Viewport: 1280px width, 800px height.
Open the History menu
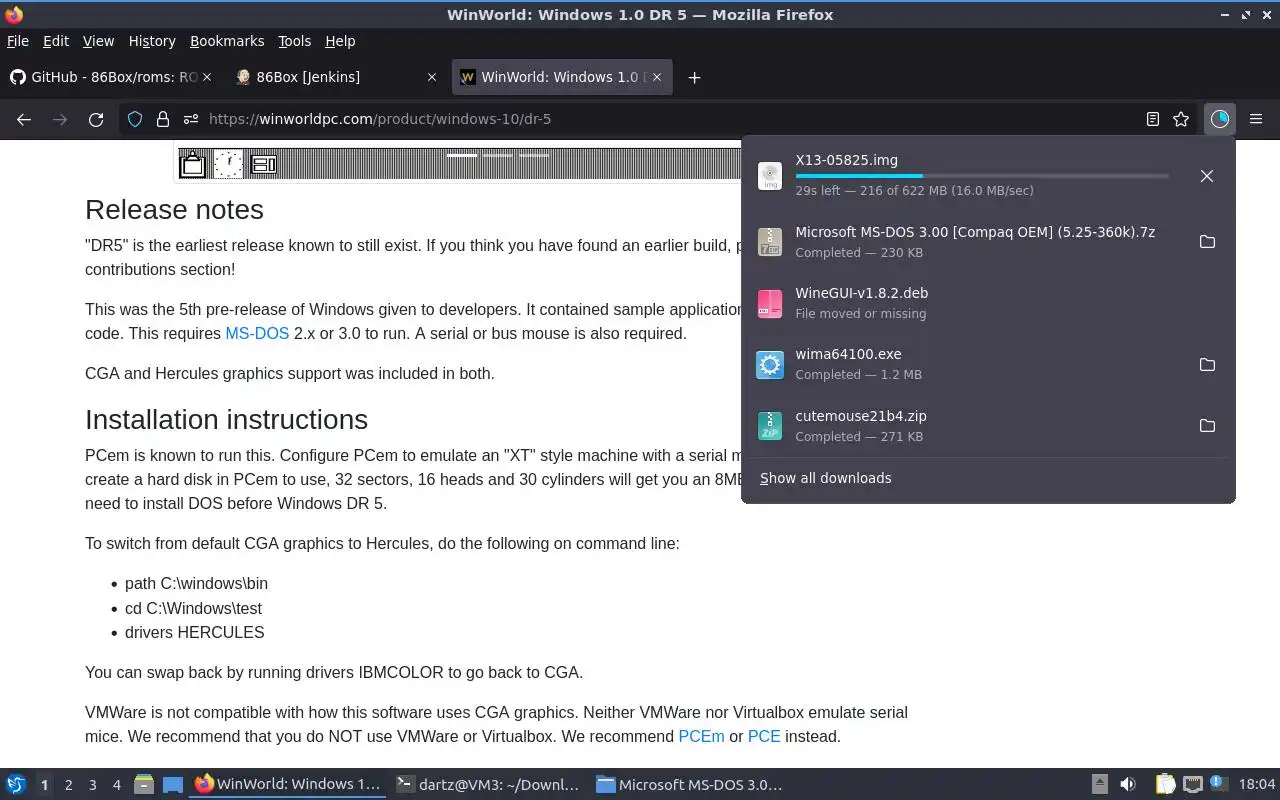(x=152, y=41)
